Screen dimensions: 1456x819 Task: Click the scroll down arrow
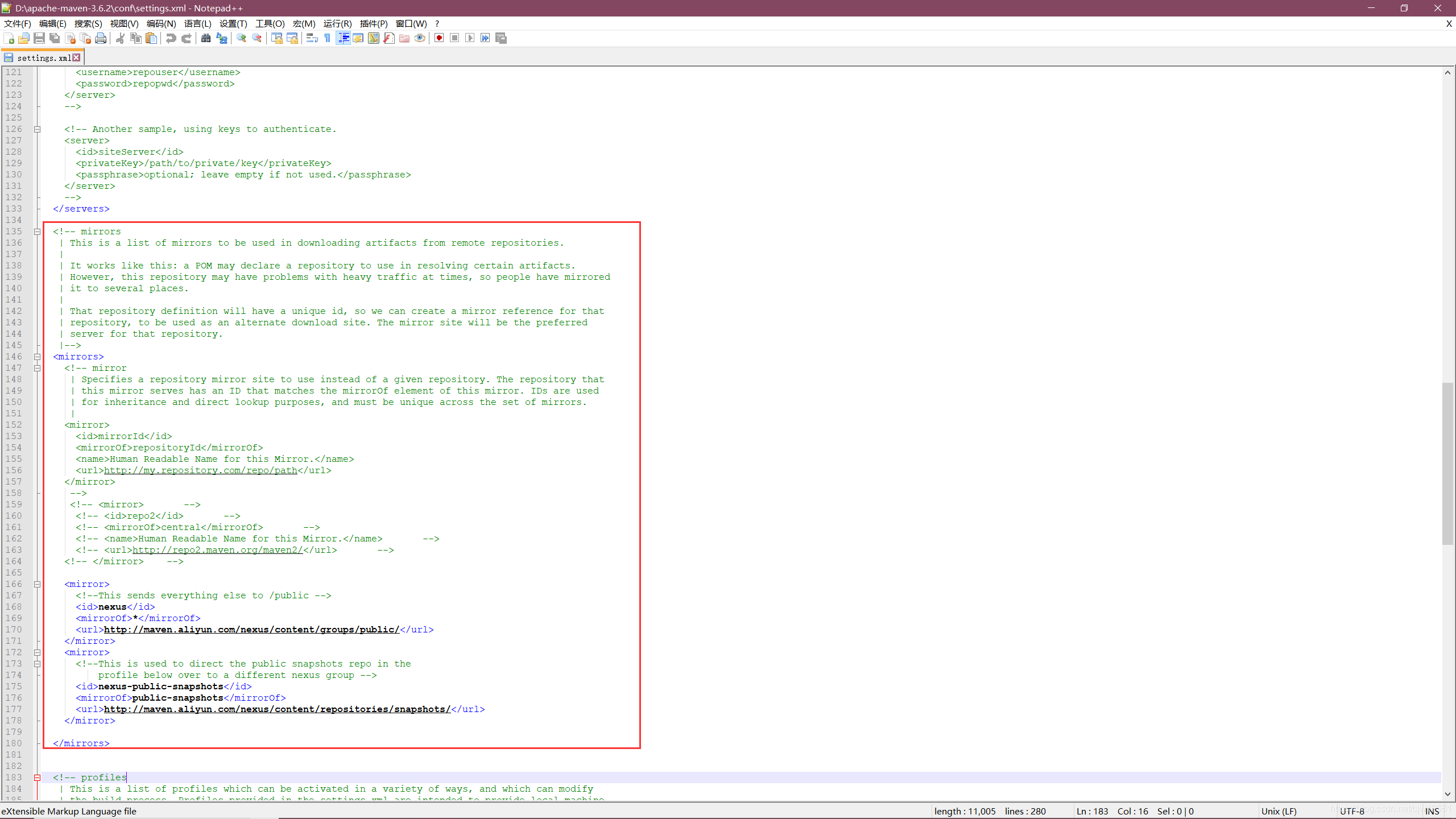[1448, 794]
